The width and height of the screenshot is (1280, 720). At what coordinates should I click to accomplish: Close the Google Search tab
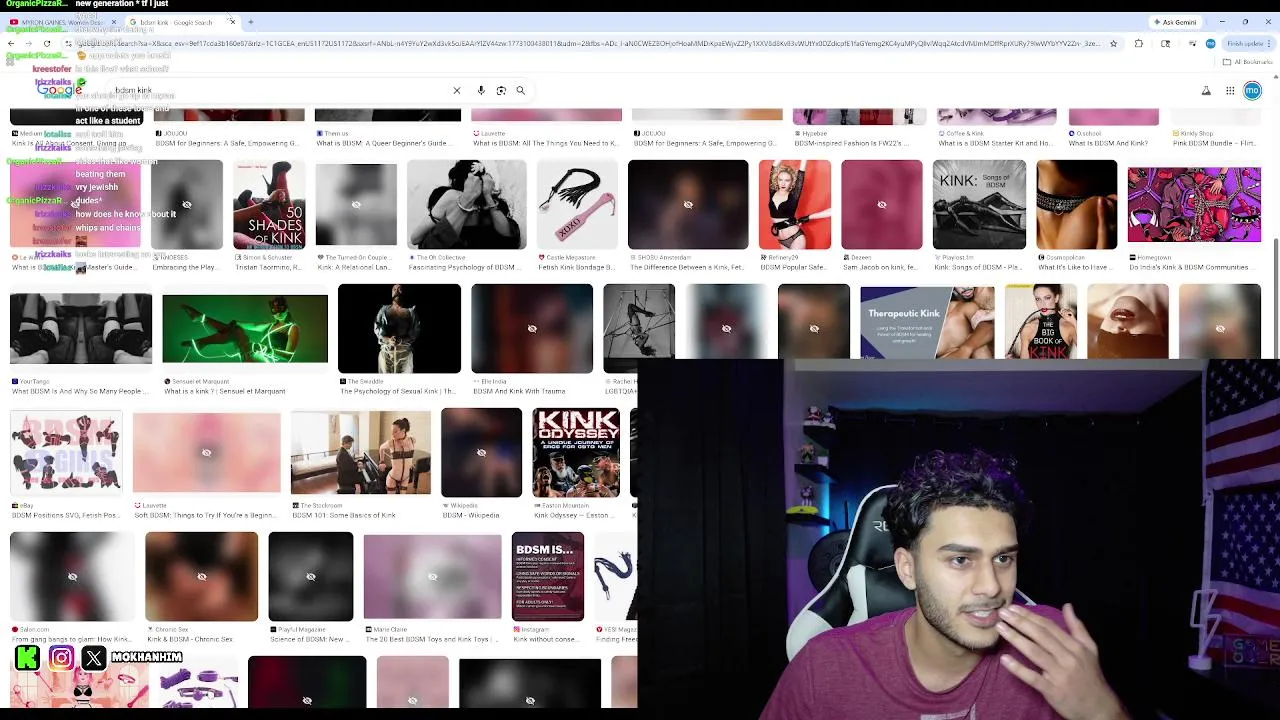[x=232, y=22]
